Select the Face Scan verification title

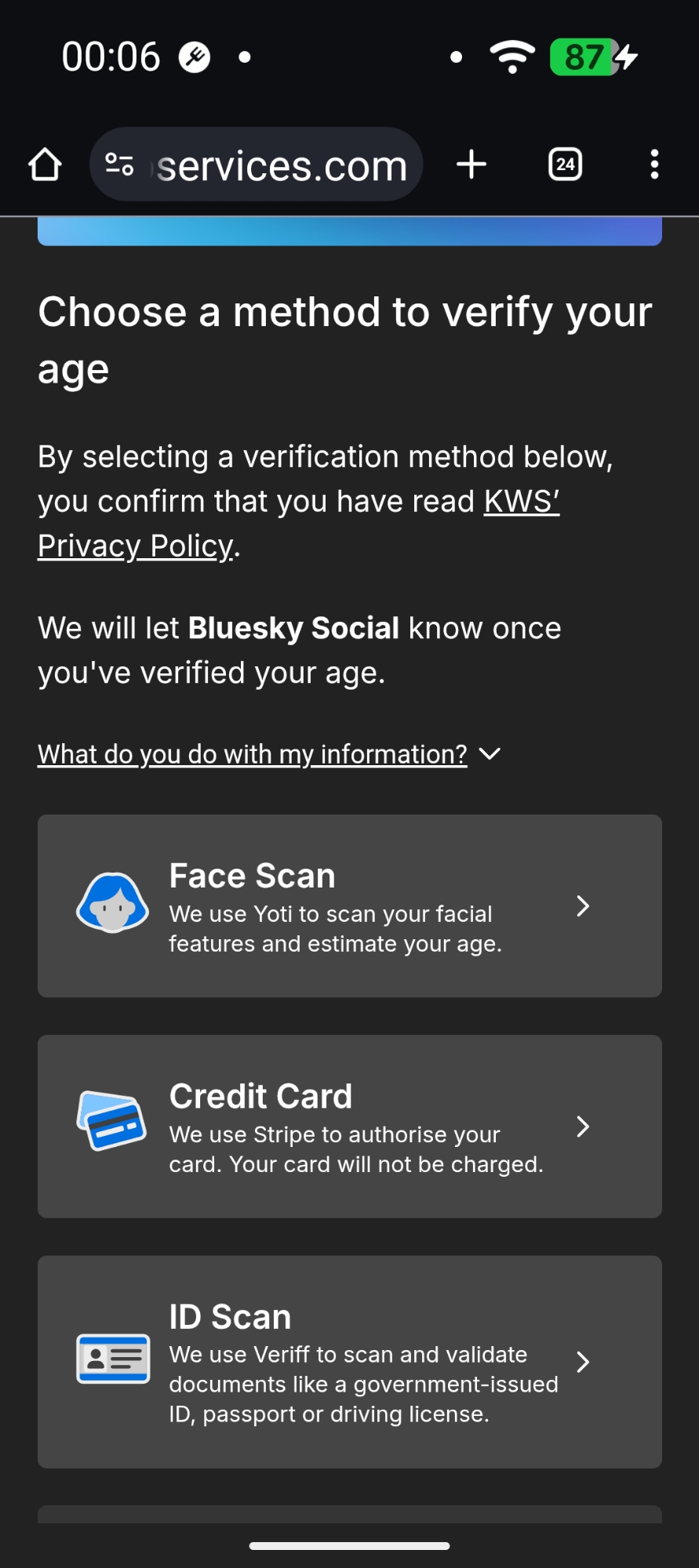[x=252, y=876]
